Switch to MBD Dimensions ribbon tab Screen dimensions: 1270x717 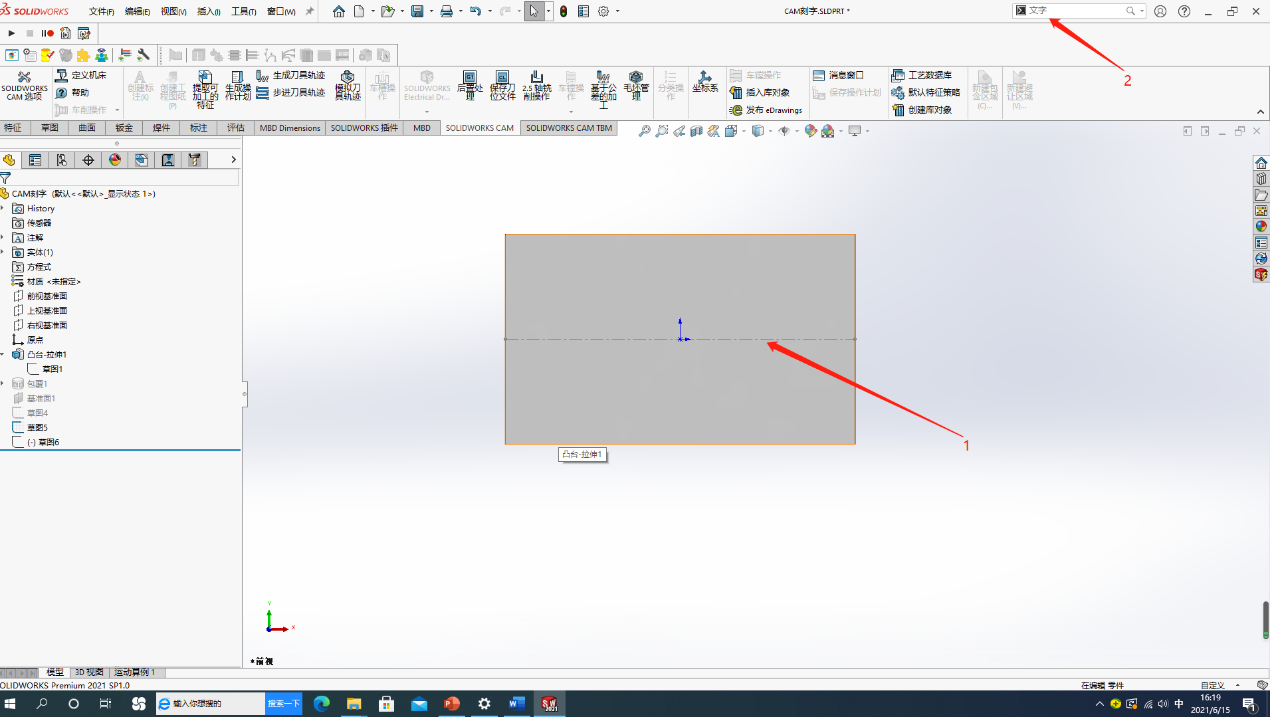290,128
